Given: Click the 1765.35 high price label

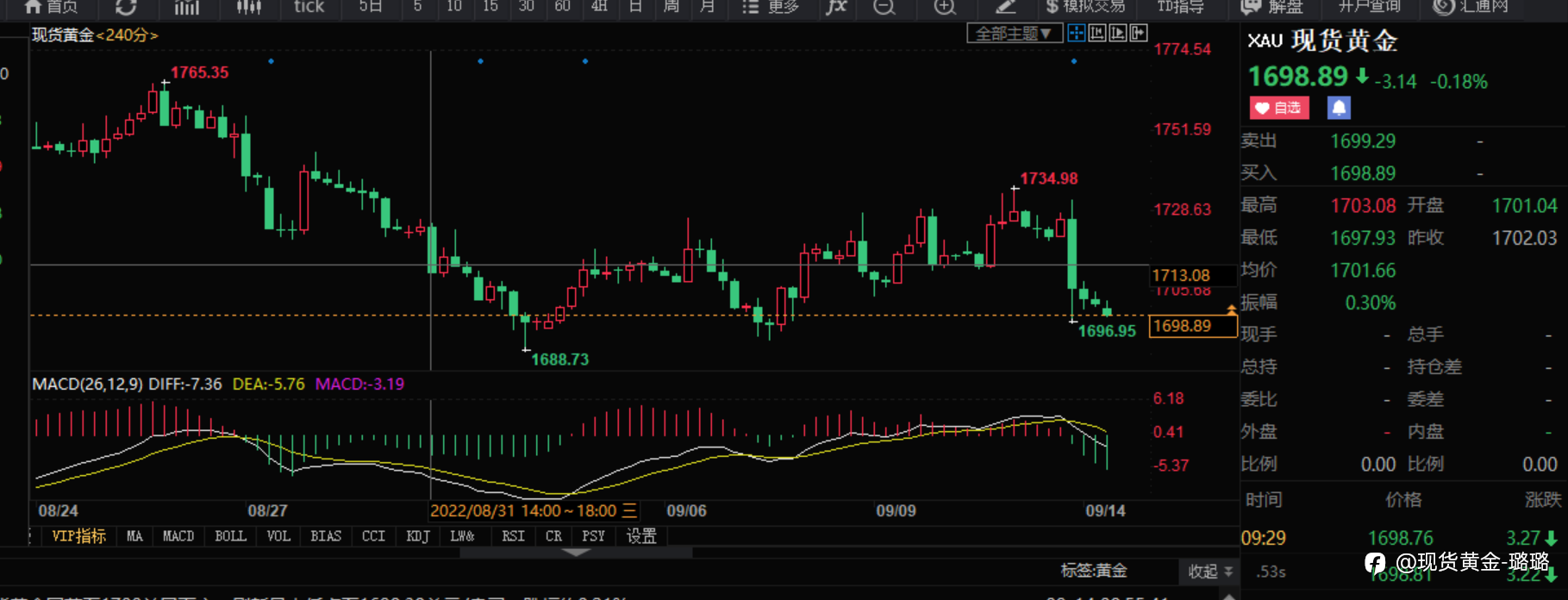Looking at the screenshot, I should click(x=199, y=72).
